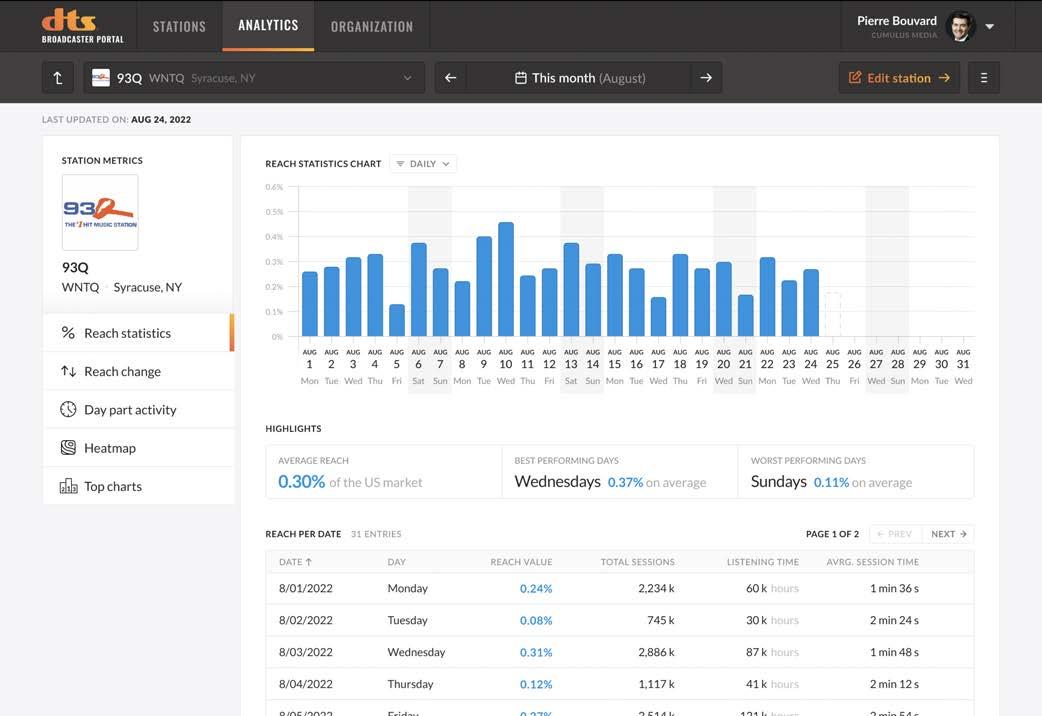
Task: Open the three-line options menu button
Action: tap(984, 78)
